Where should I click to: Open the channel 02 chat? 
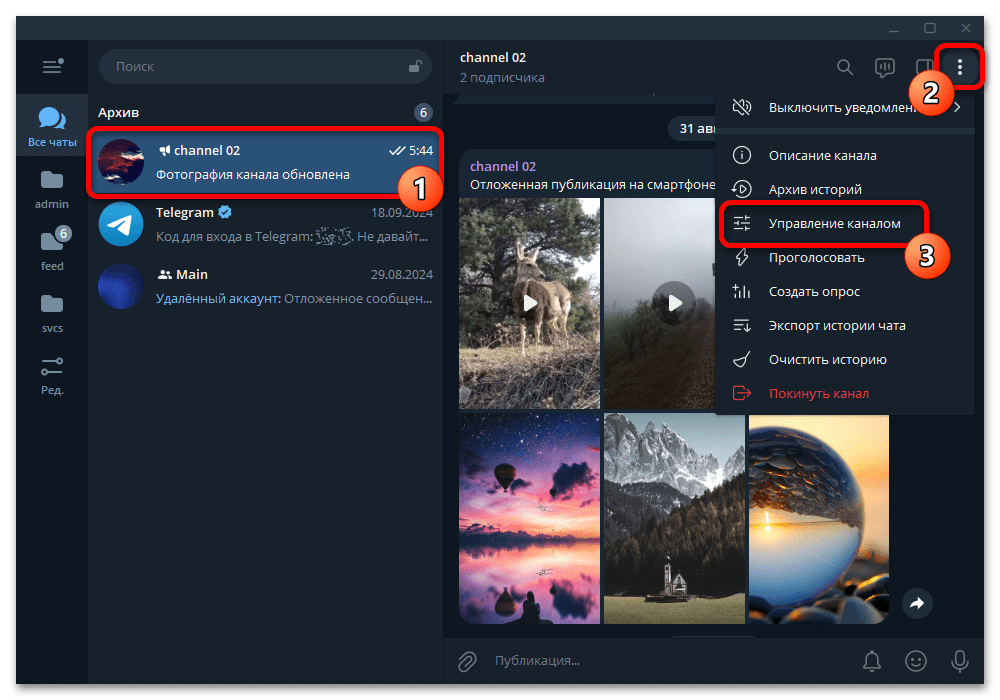tap(265, 162)
